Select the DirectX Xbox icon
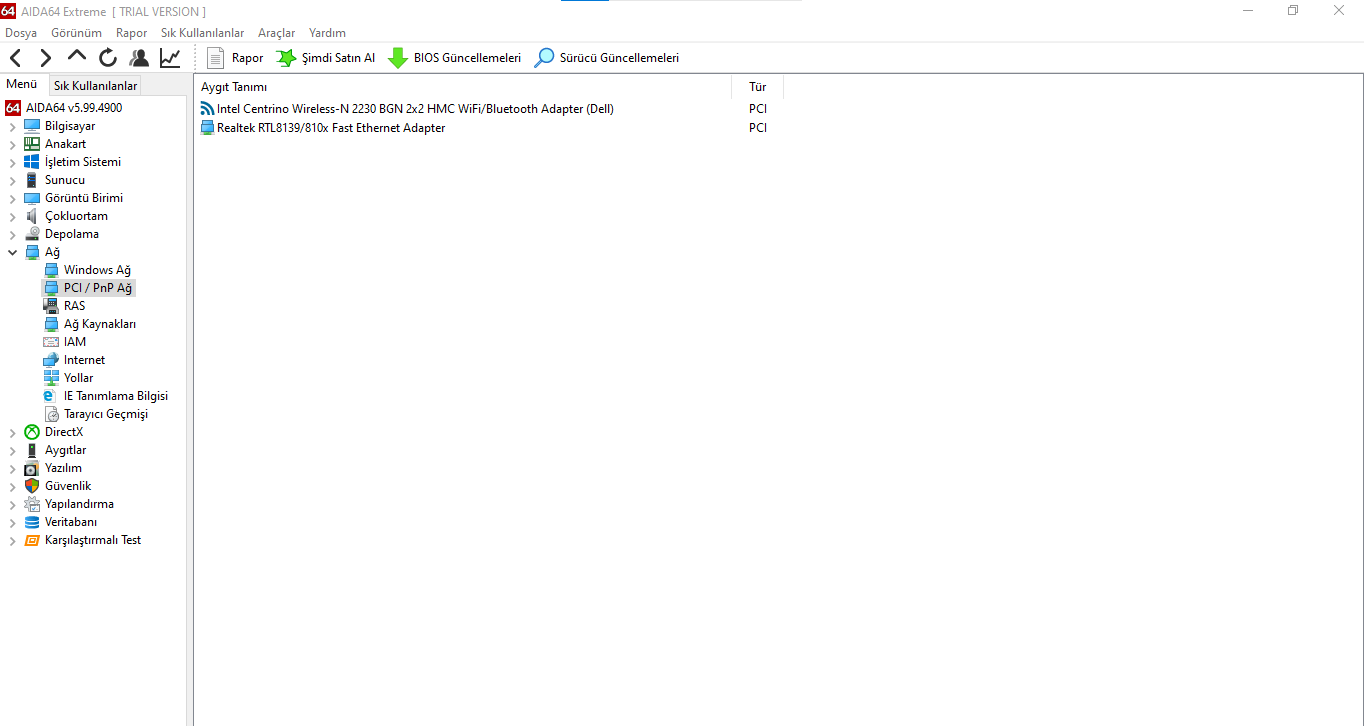Screen dimensions: 1364x726 point(32,432)
